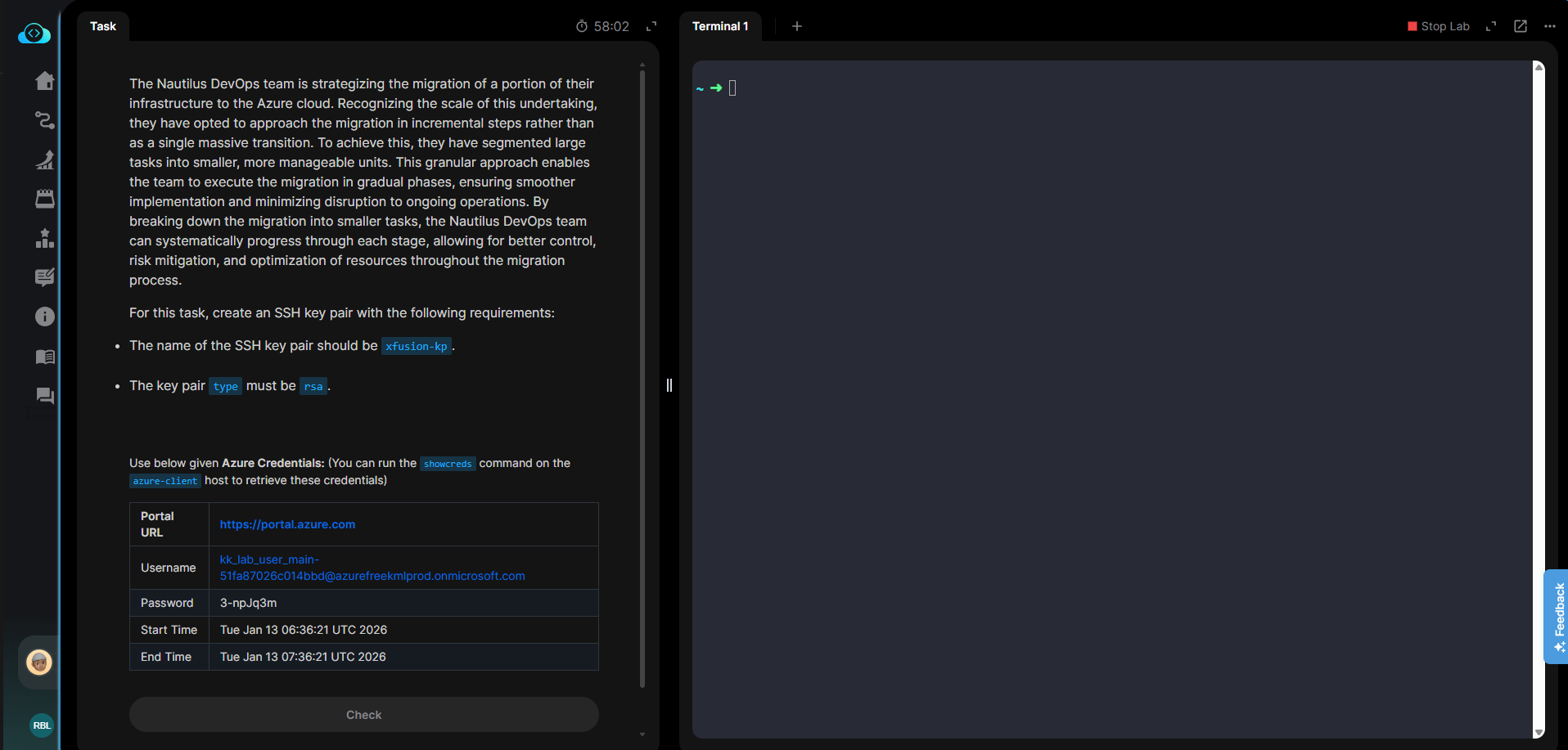Open the clapperboard video courses icon
This screenshot has height=750, width=1568.
[x=45, y=199]
